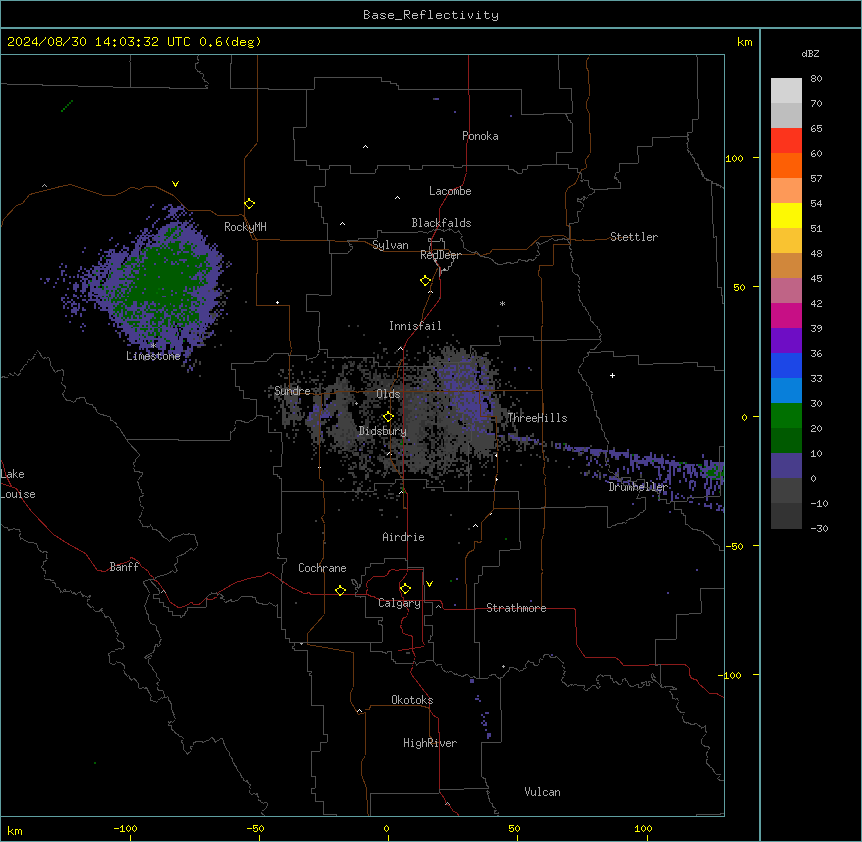The width and height of the screenshot is (862, 842).
Task: Click the ThreeHills map label
Action: point(537,418)
